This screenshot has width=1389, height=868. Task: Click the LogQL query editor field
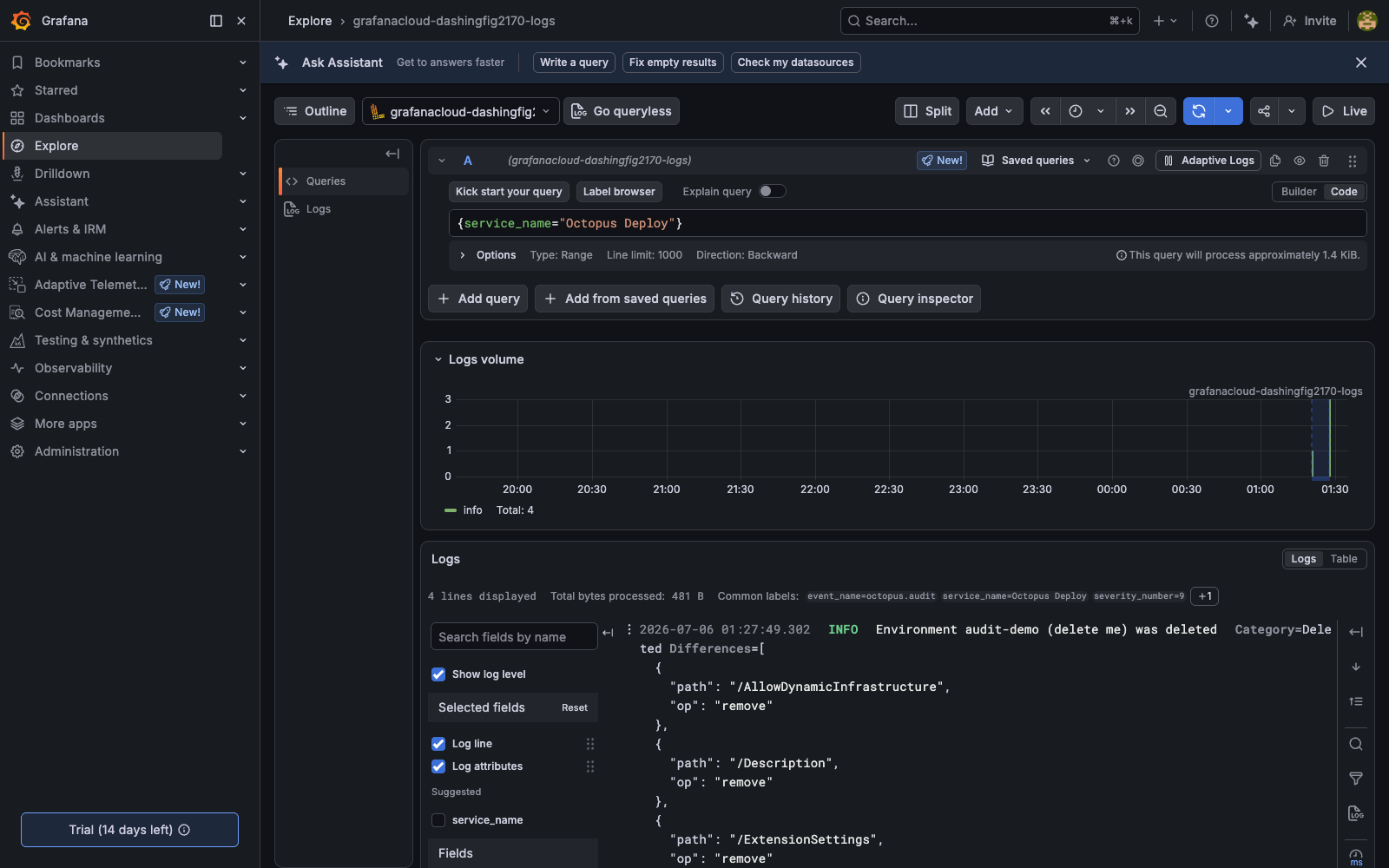pyautogui.click(x=907, y=224)
